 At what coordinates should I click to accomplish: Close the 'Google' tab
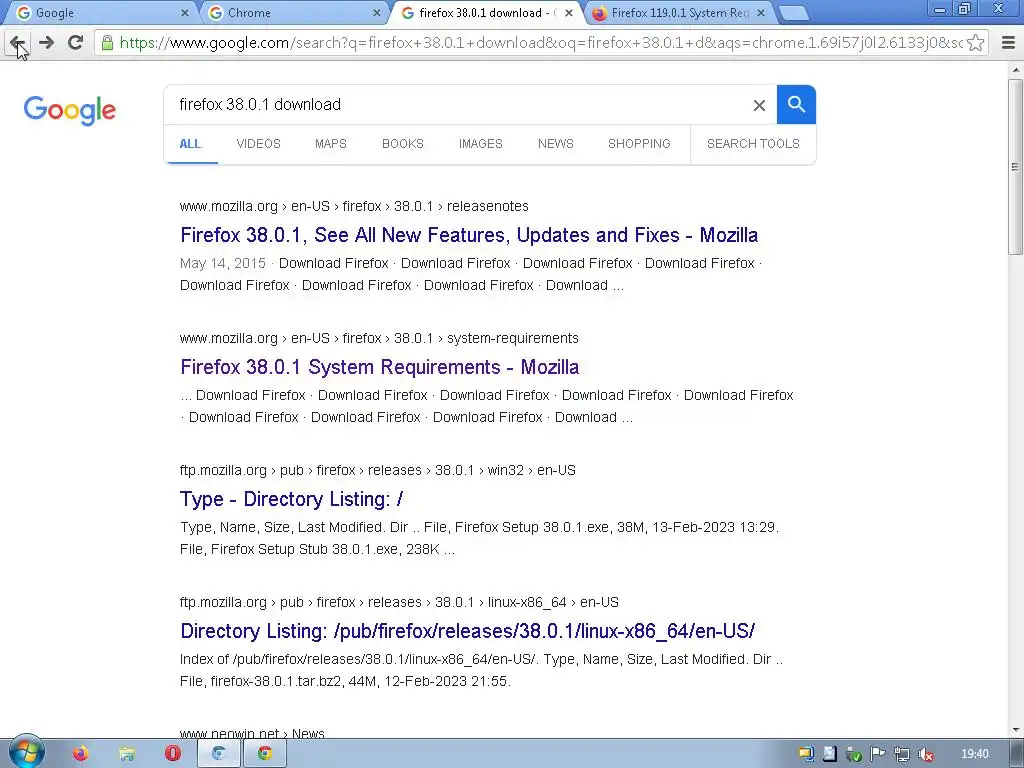[x=185, y=12]
